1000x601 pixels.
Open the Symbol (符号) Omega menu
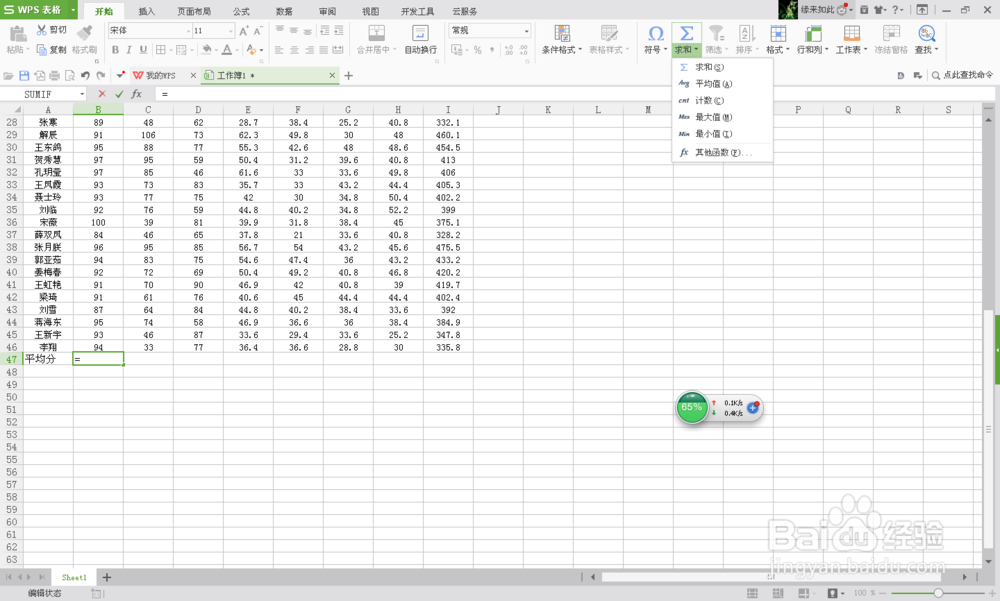656,40
